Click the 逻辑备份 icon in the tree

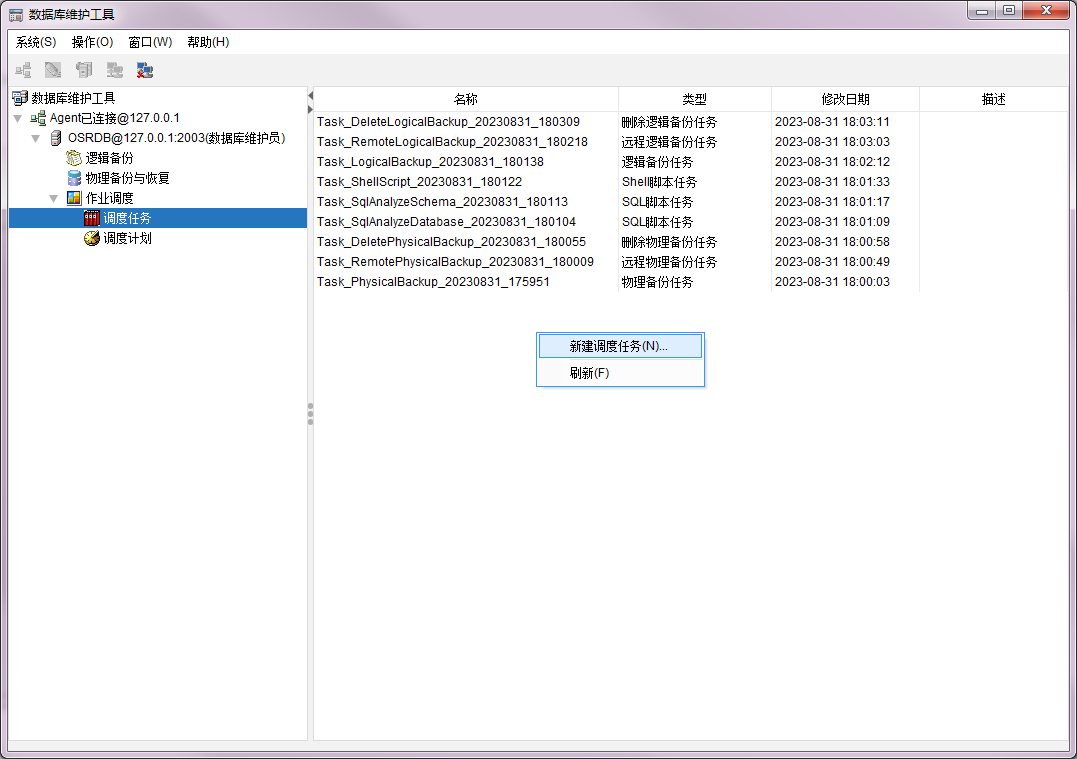click(74, 158)
